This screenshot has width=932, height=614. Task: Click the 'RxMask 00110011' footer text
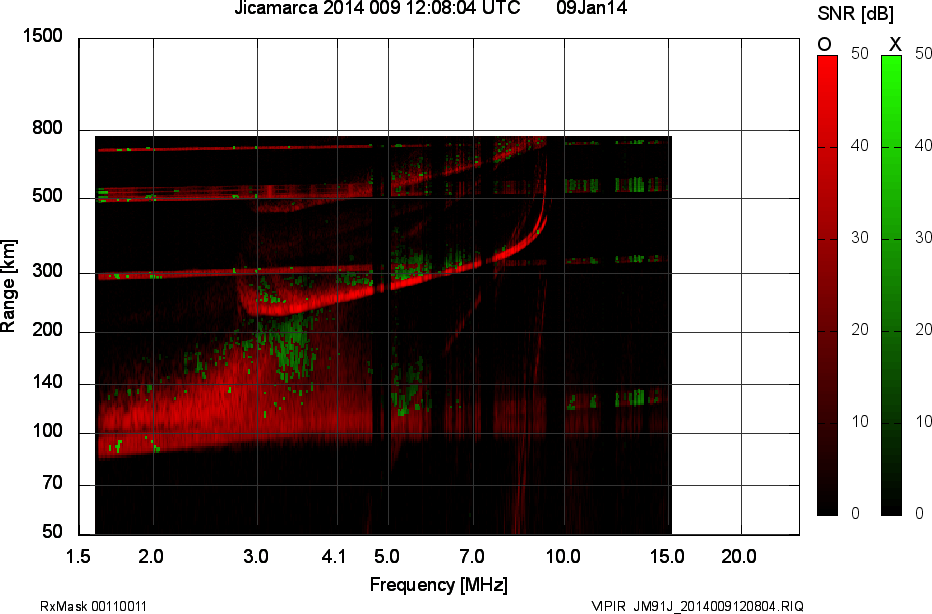pyautogui.click(x=93, y=606)
